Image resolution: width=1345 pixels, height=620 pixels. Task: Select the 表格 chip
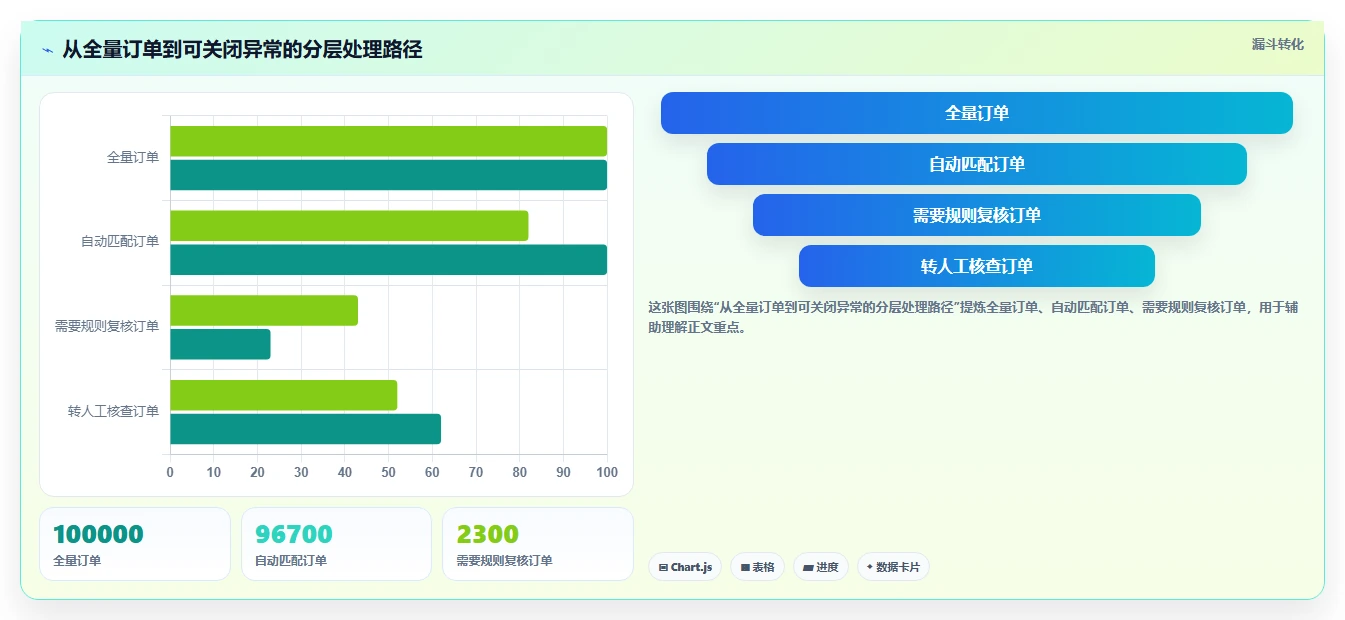tap(758, 567)
